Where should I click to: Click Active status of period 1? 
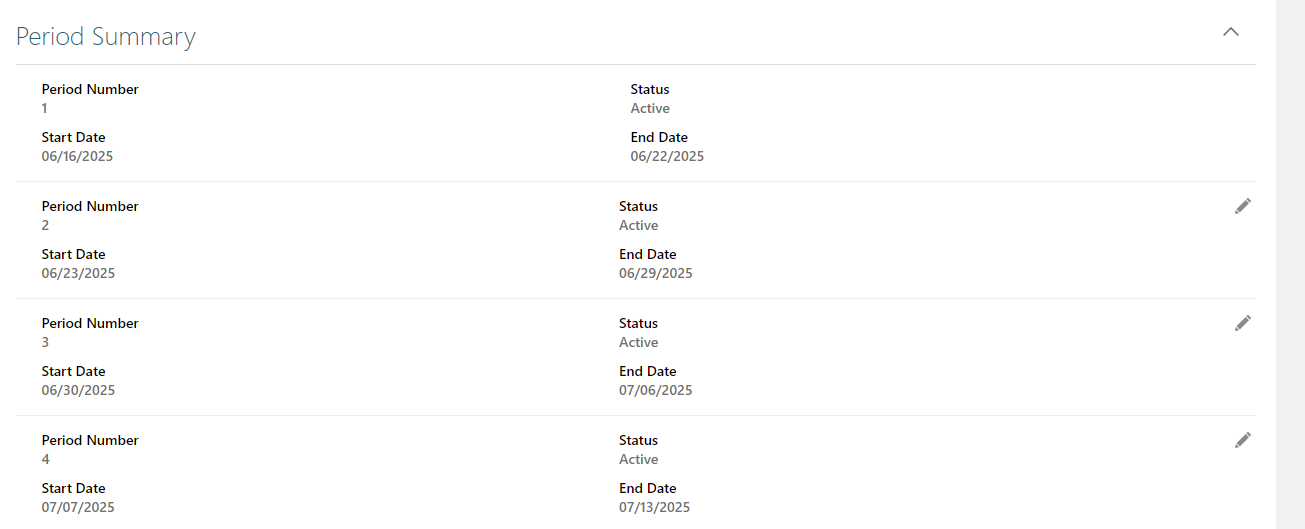click(650, 108)
